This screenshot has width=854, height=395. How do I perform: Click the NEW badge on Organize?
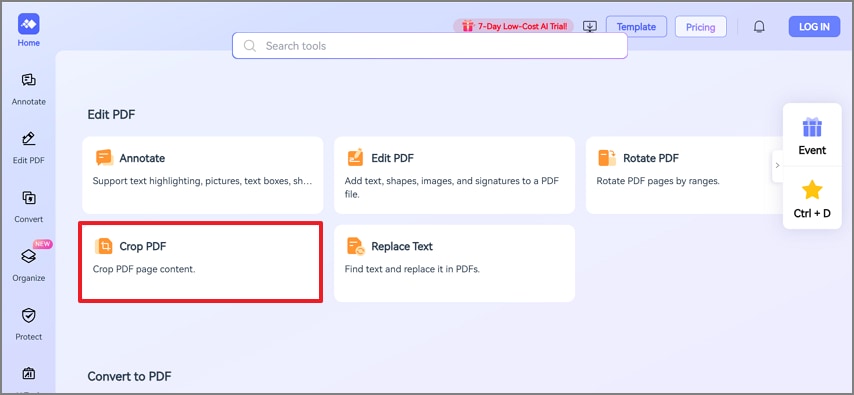(42, 244)
